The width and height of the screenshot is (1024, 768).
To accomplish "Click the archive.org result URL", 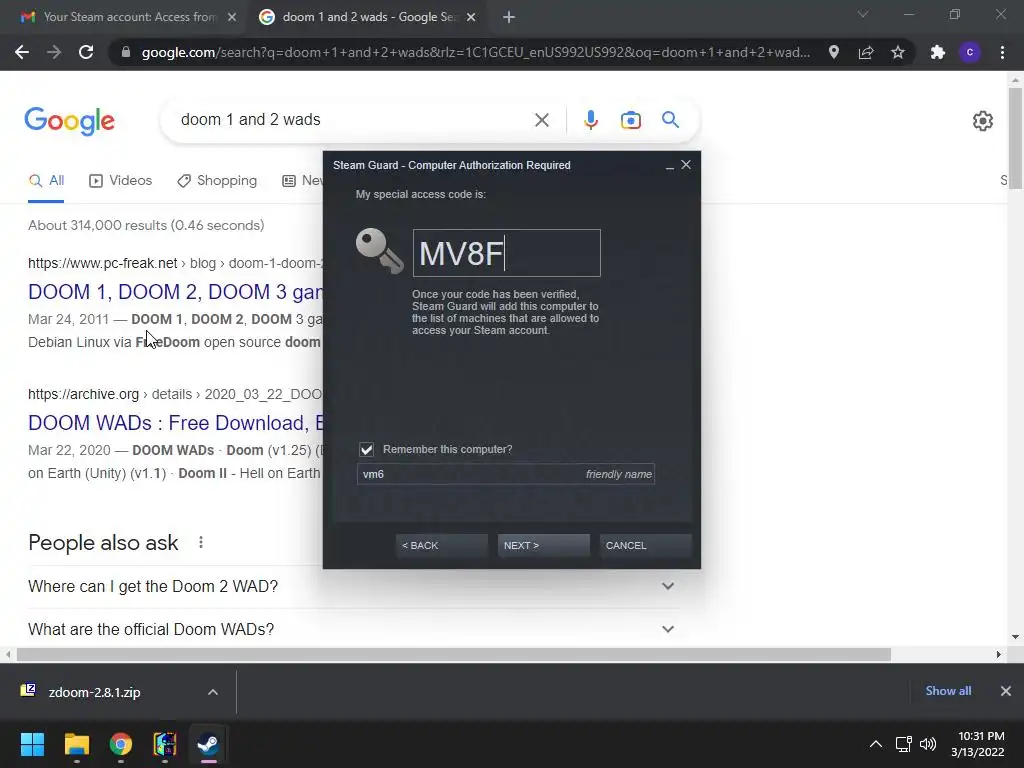I will [x=175, y=394].
